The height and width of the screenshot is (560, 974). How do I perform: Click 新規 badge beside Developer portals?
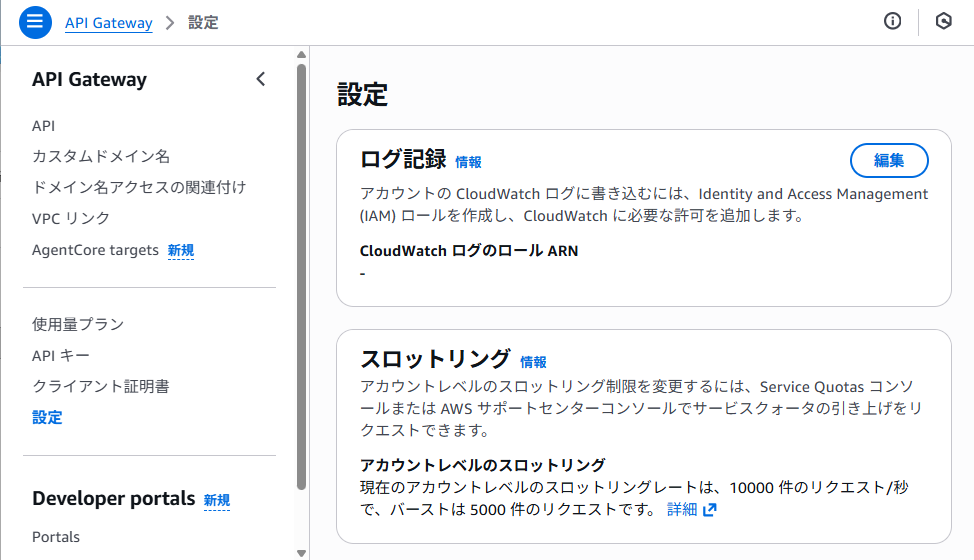click(217, 500)
